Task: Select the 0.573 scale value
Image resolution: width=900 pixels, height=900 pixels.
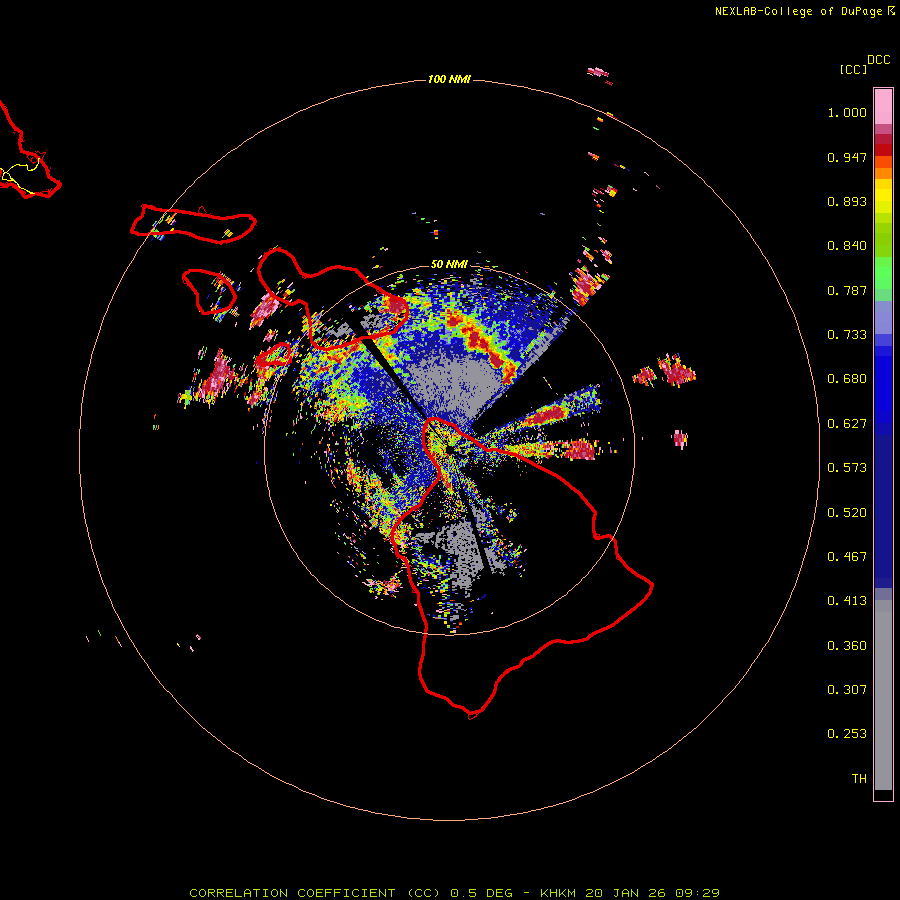Action: tap(847, 468)
